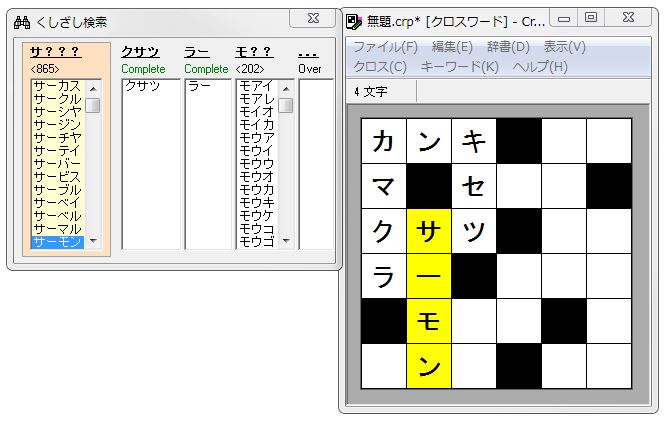Select the grid cell containing ク
667x421 pixels.
(x=384, y=231)
